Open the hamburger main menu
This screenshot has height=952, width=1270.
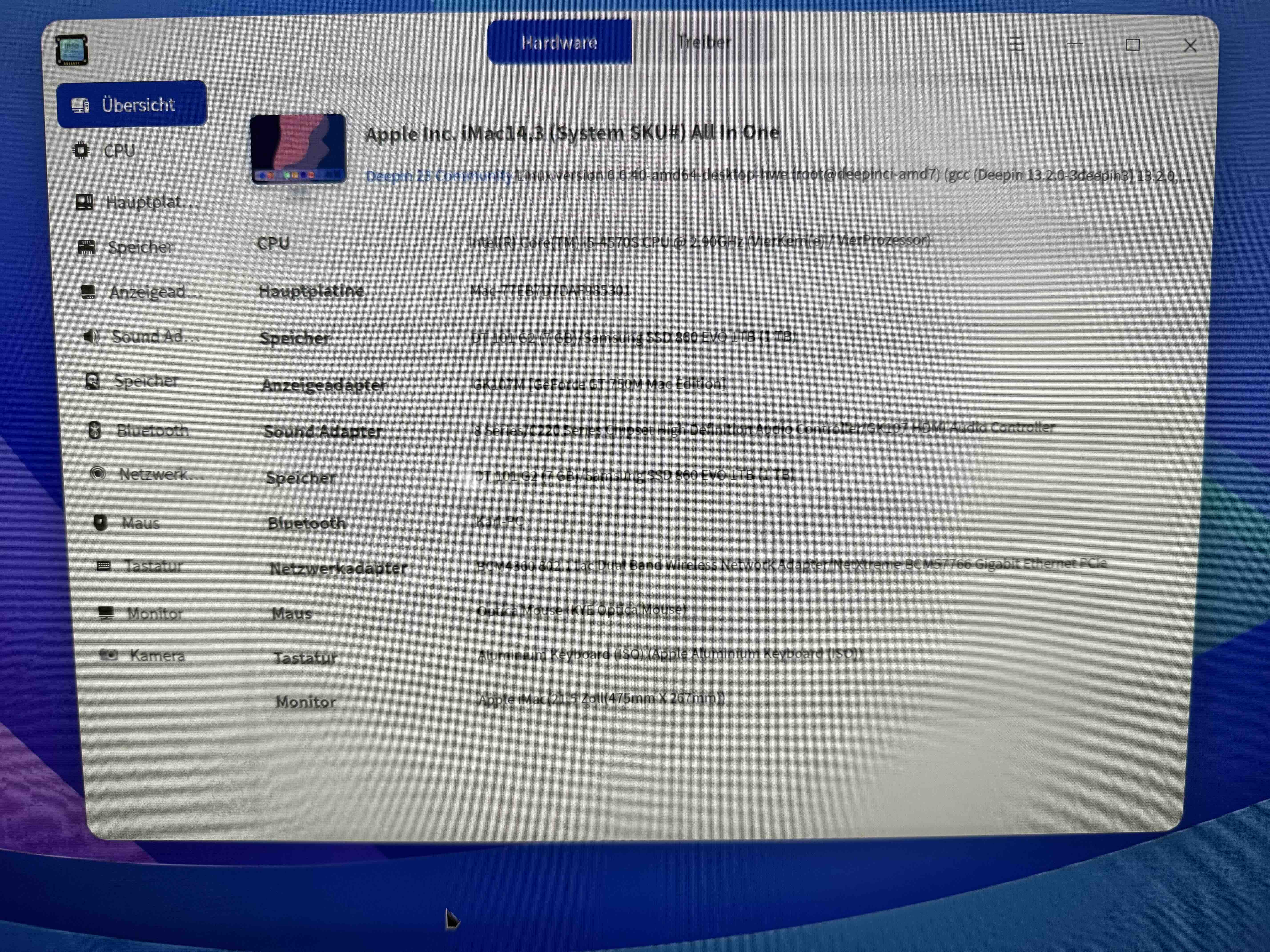click(1016, 44)
